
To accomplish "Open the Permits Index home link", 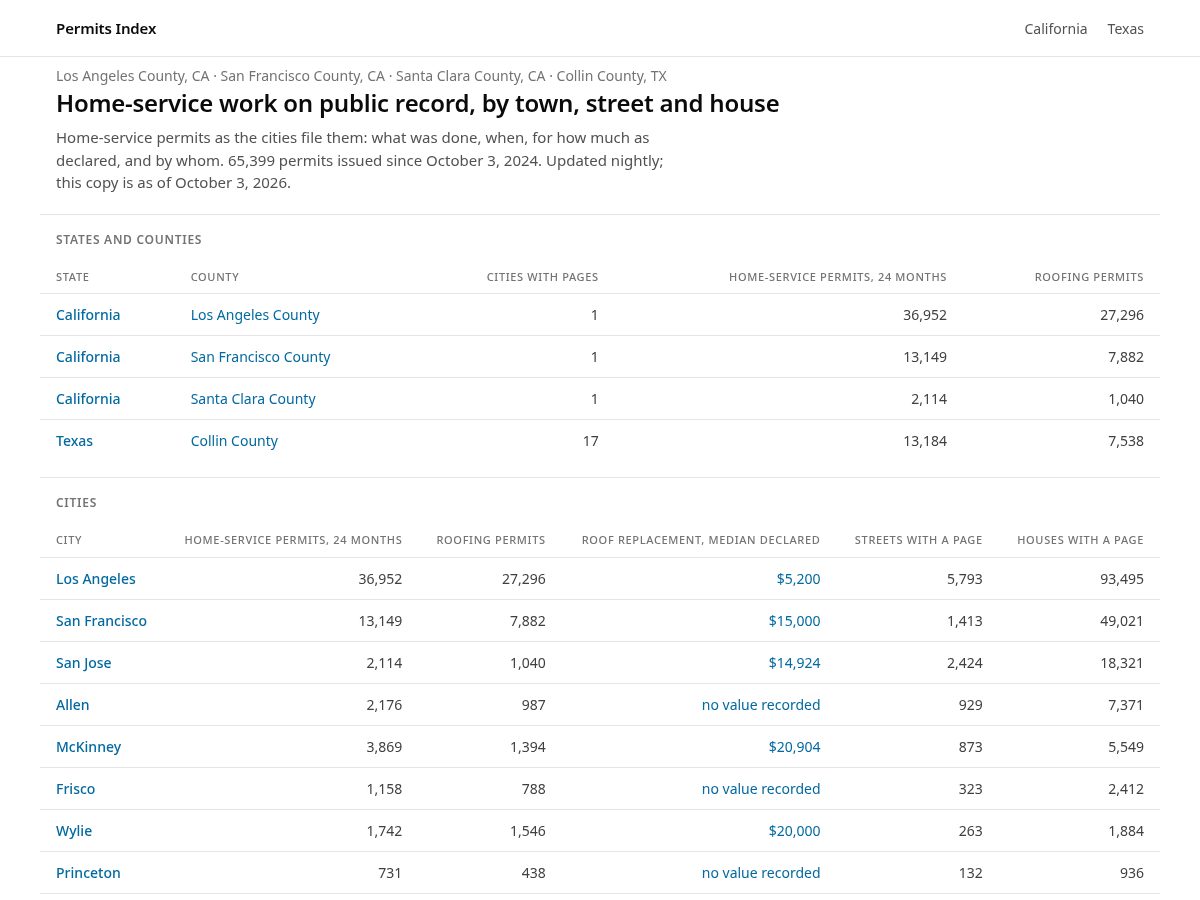I will click(106, 29).
